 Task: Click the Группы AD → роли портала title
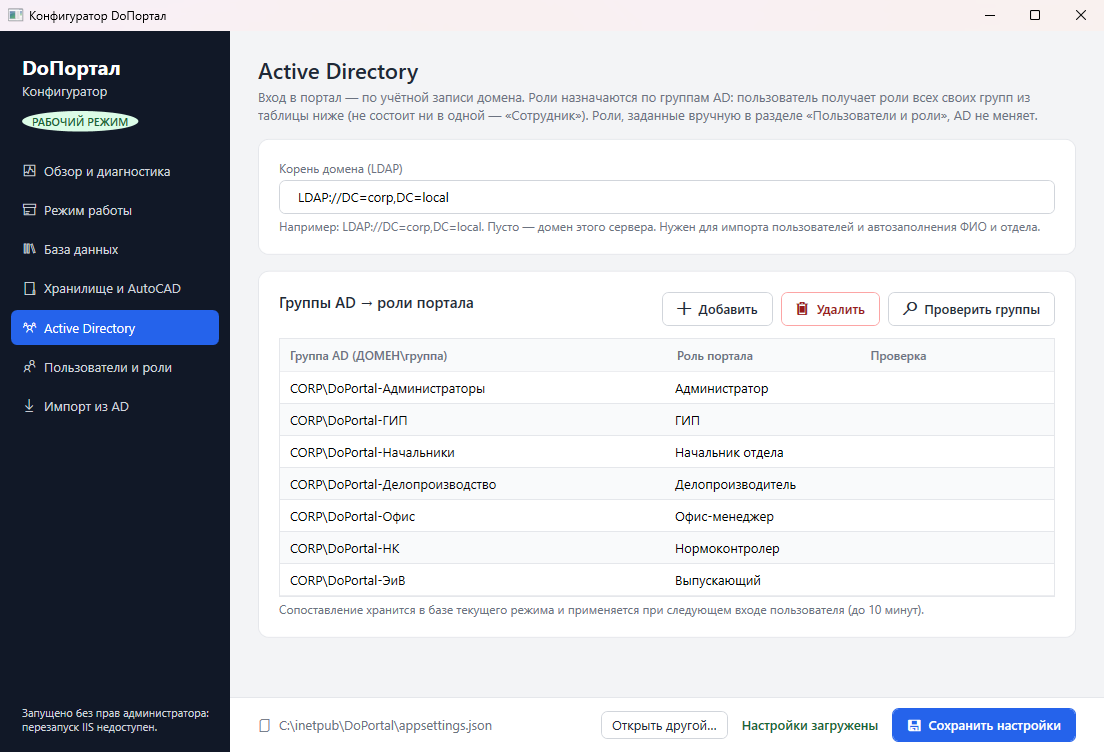pos(376,303)
